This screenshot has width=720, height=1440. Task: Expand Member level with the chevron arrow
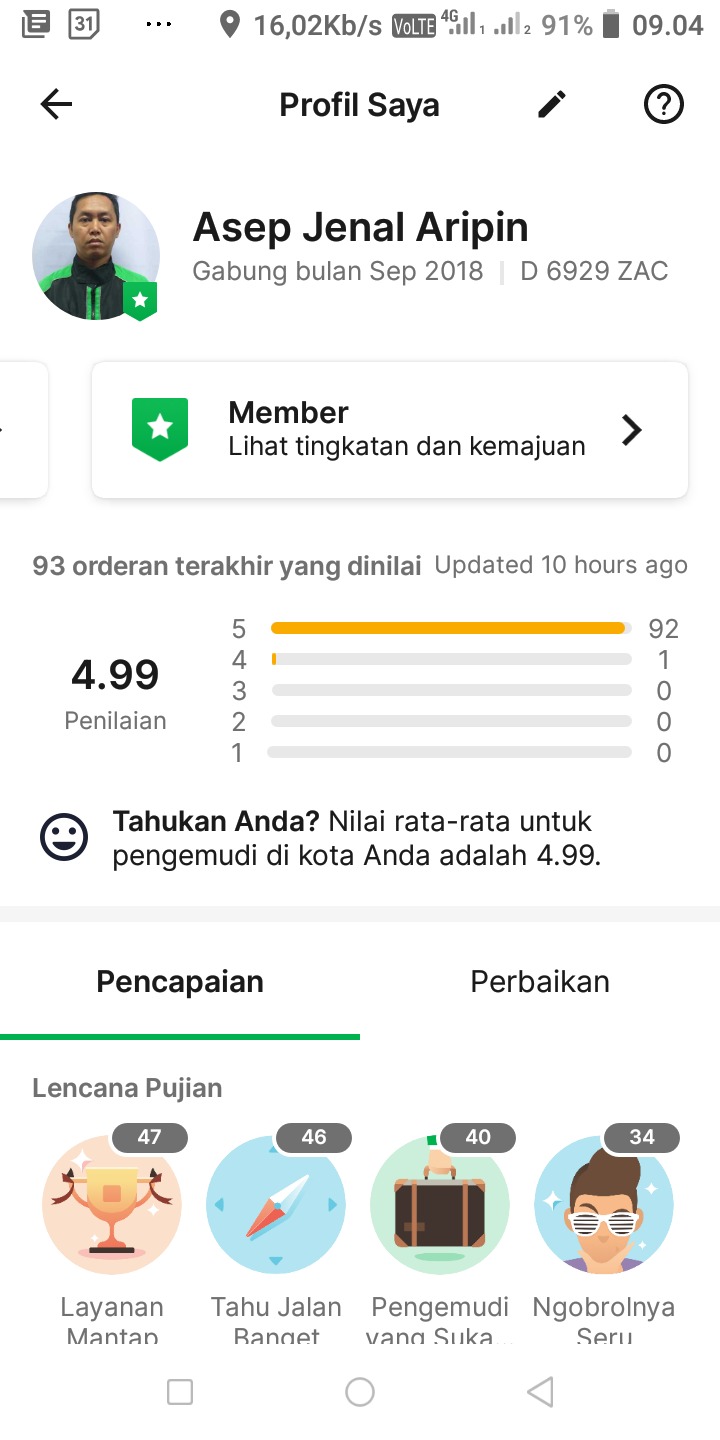[632, 430]
